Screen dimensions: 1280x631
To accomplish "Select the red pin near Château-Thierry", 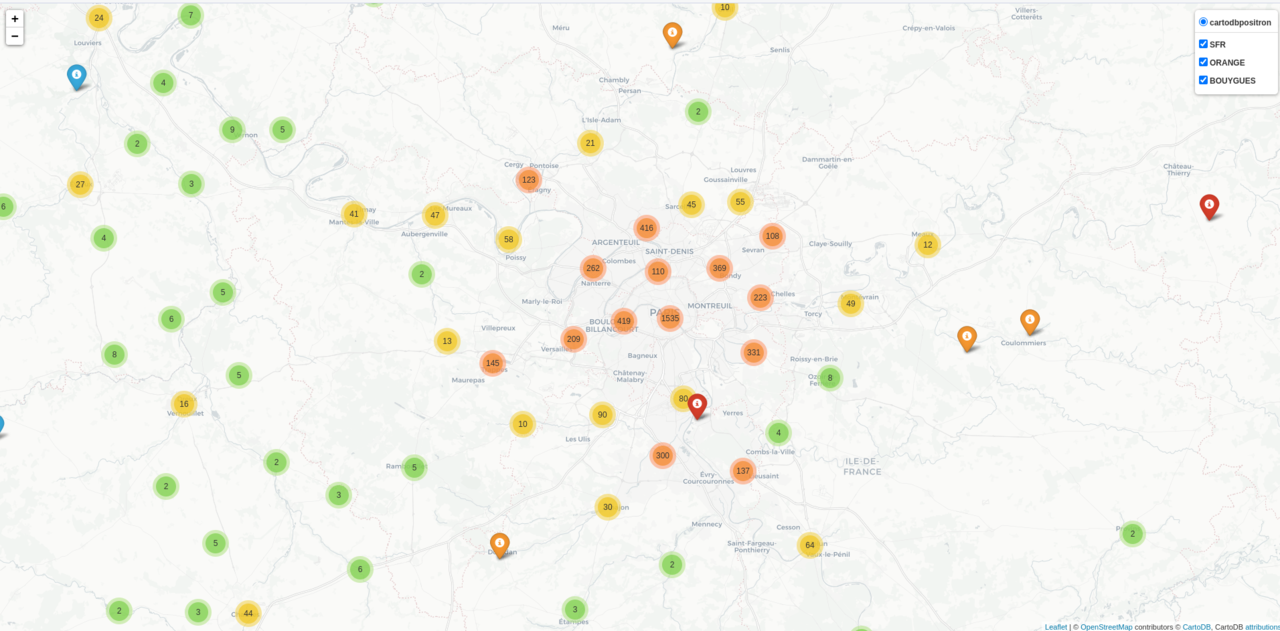I will (x=1209, y=206).
